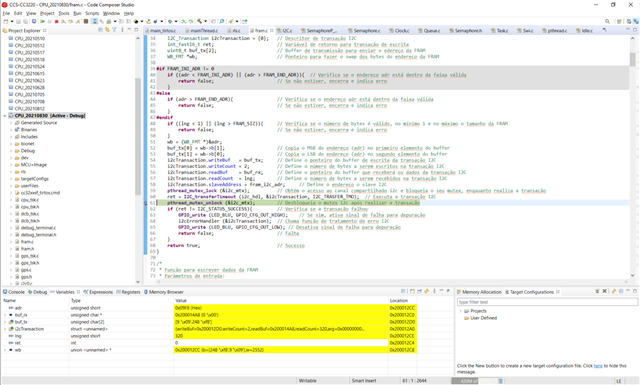Expand the MCU+Image folder

tap(11, 165)
